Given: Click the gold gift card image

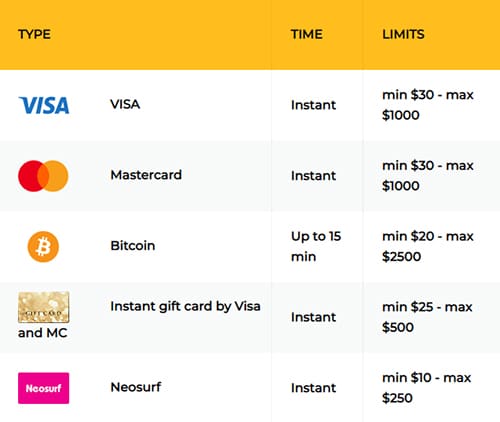Looking at the screenshot, I should (44, 307).
